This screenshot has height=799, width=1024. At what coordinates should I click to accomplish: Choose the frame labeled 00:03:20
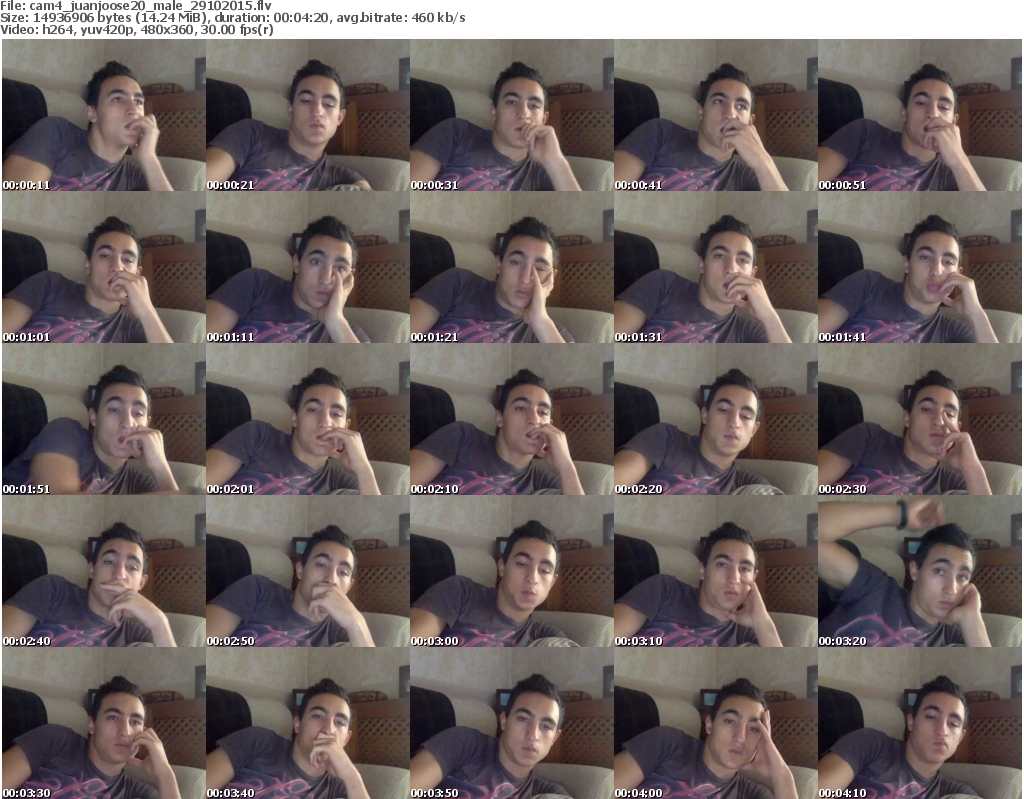[920, 572]
